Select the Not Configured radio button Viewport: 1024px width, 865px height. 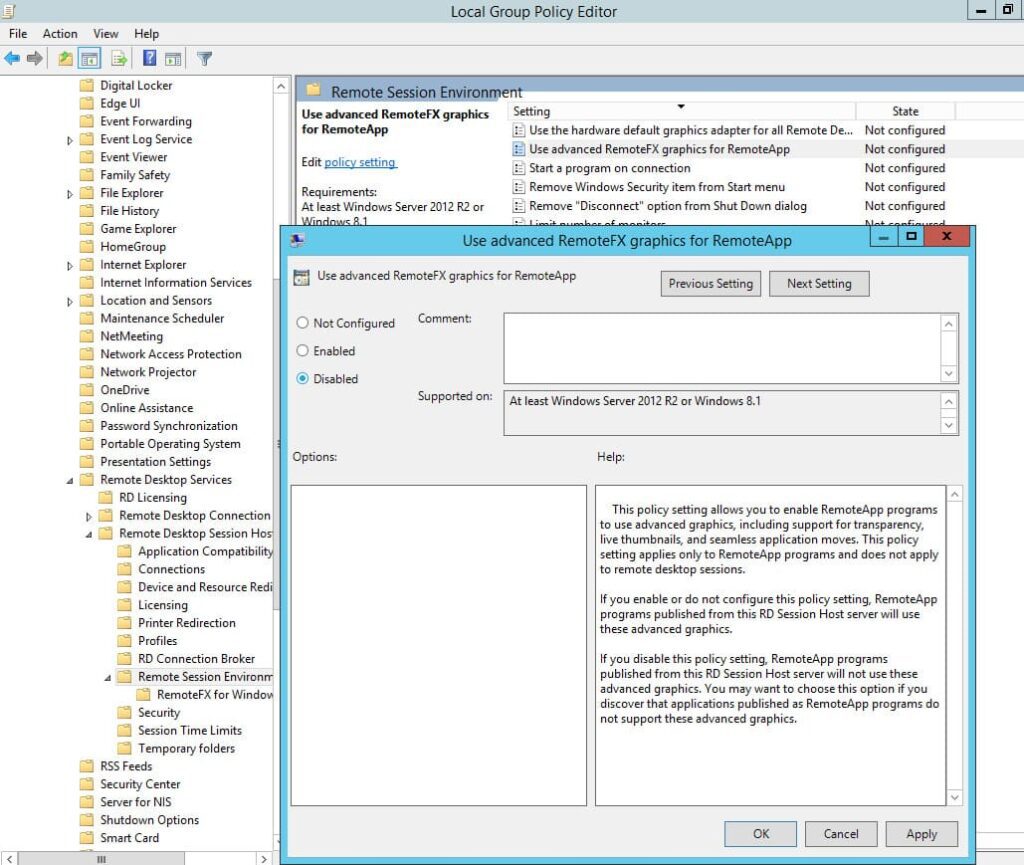pyautogui.click(x=302, y=323)
